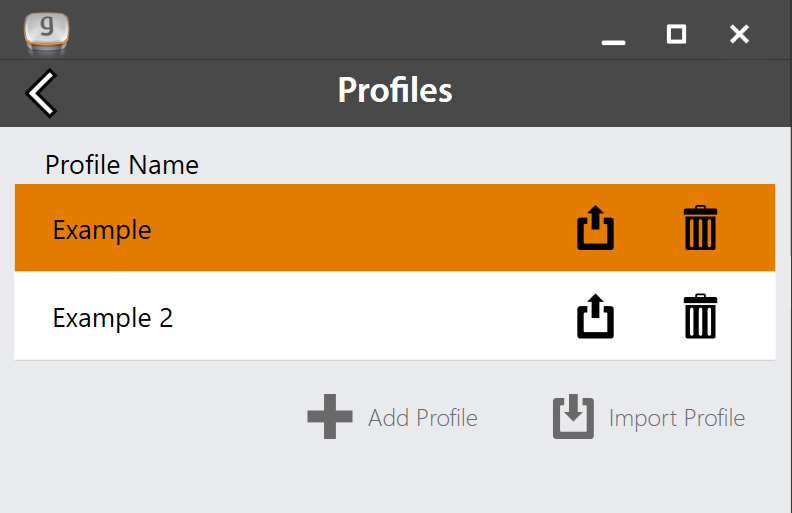This screenshot has height=513, width=792.
Task: Click the blank gray area below Add Profile
Action: click(x=394, y=477)
